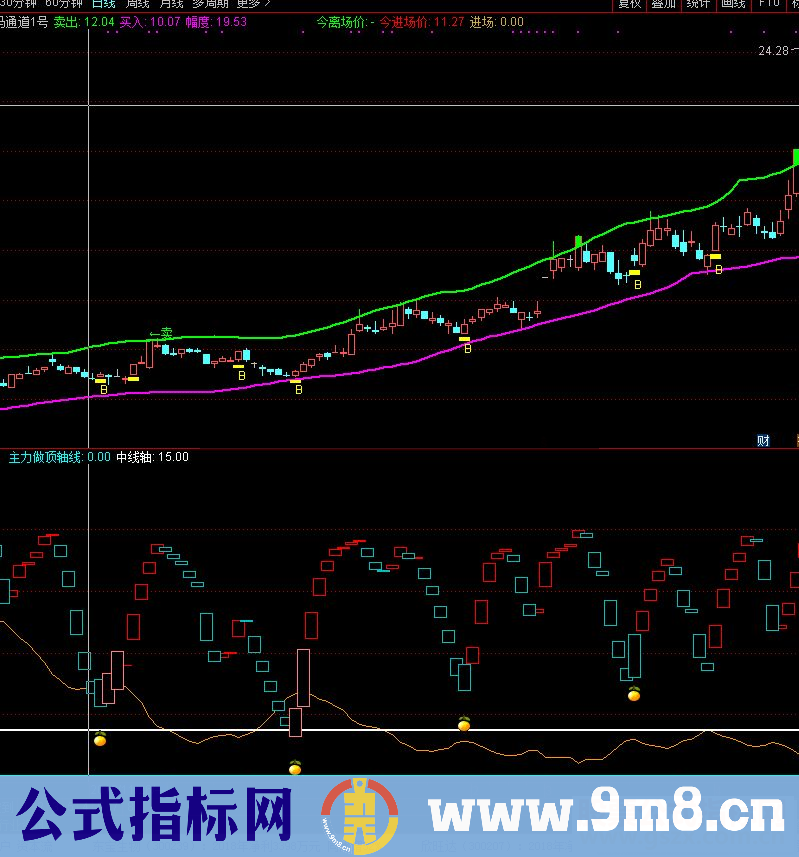Click the green block at chart's top-right edge
799x857 pixels.
coord(796,157)
